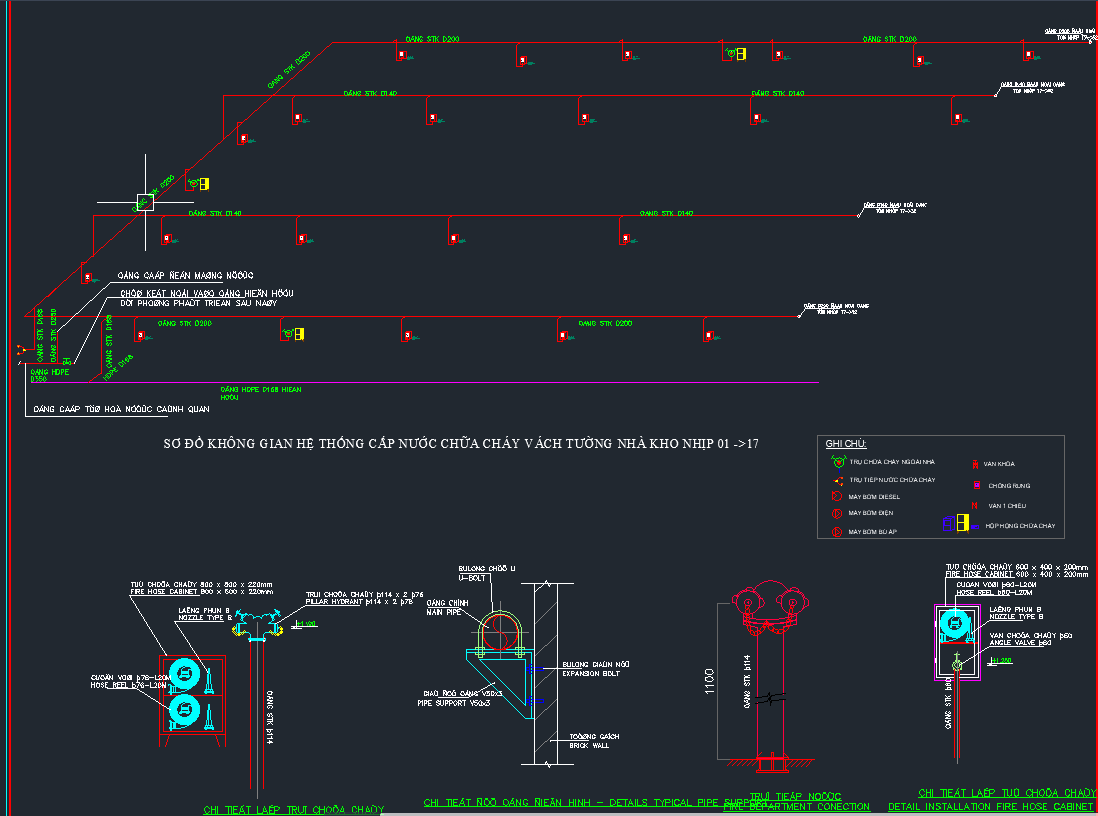Select the FIRE DEPARTMENT CONECTION title

[x=796, y=807]
